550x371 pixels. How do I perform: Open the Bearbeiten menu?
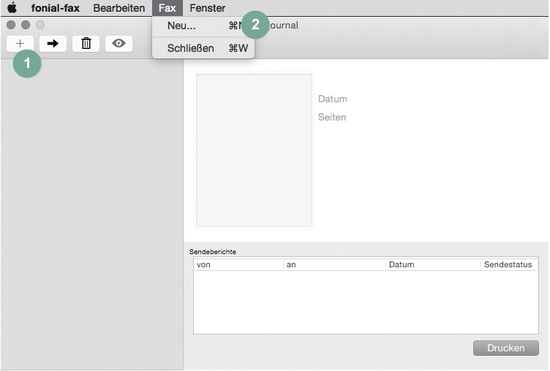(x=119, y=8)
